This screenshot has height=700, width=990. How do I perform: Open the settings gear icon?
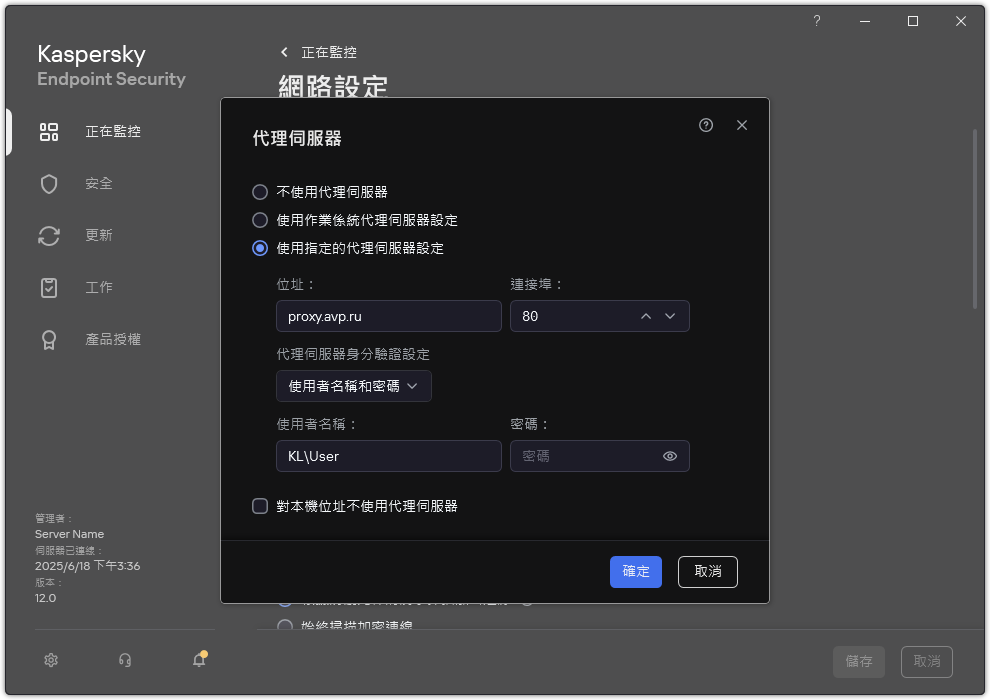tap(50, 660)
